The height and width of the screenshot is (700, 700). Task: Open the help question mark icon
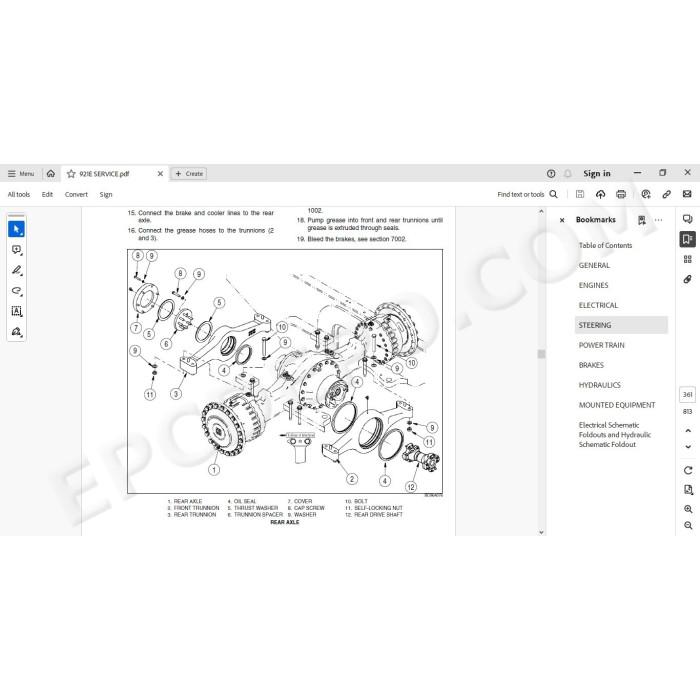click(x=551, y=174)
